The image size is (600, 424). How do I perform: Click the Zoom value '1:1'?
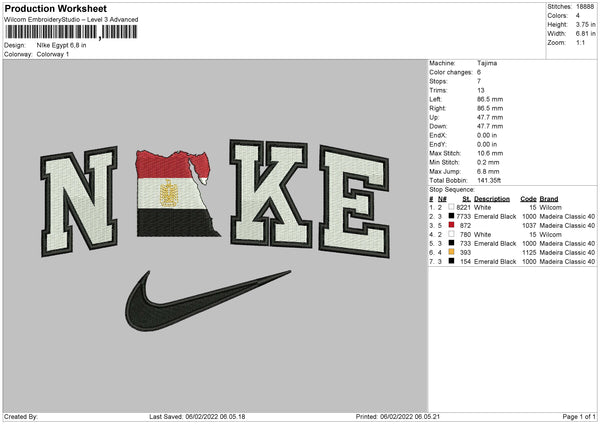coord(580,42)
